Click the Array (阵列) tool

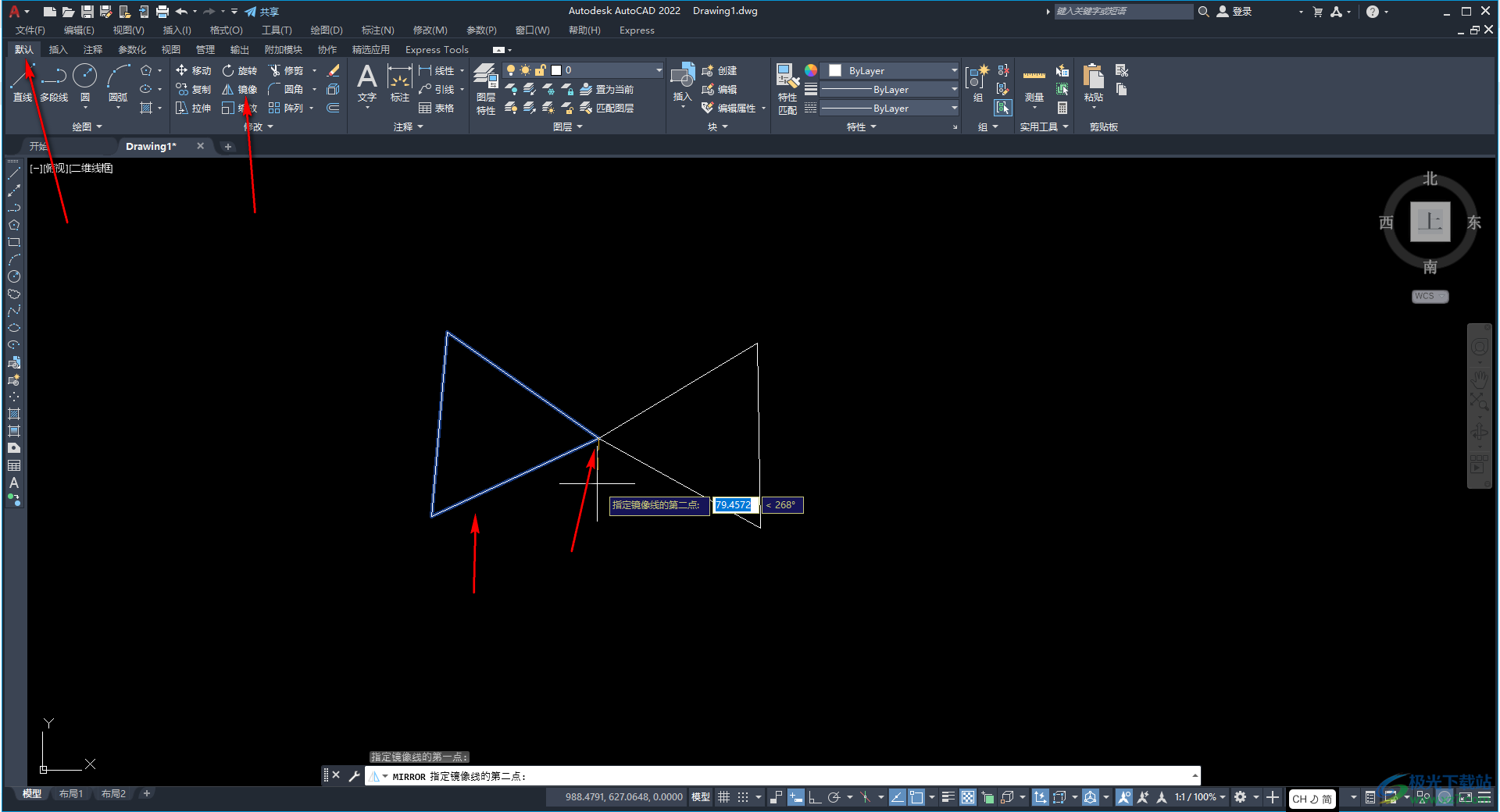pos(286,108)
